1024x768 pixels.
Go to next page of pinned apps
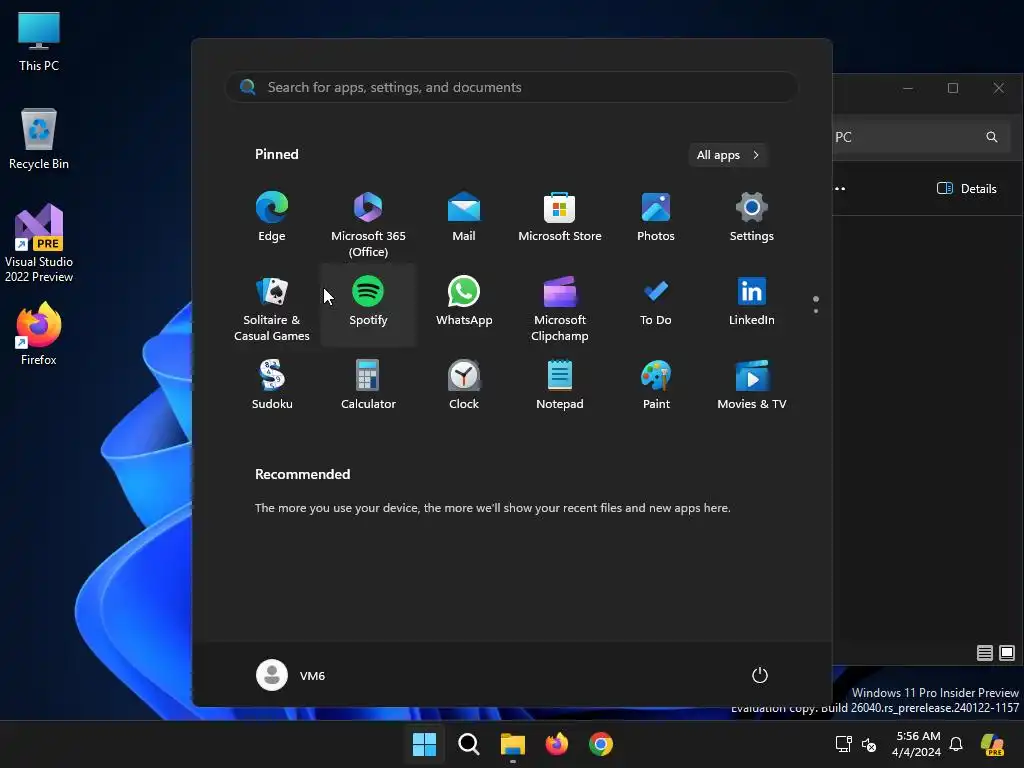tap(816, 310)
